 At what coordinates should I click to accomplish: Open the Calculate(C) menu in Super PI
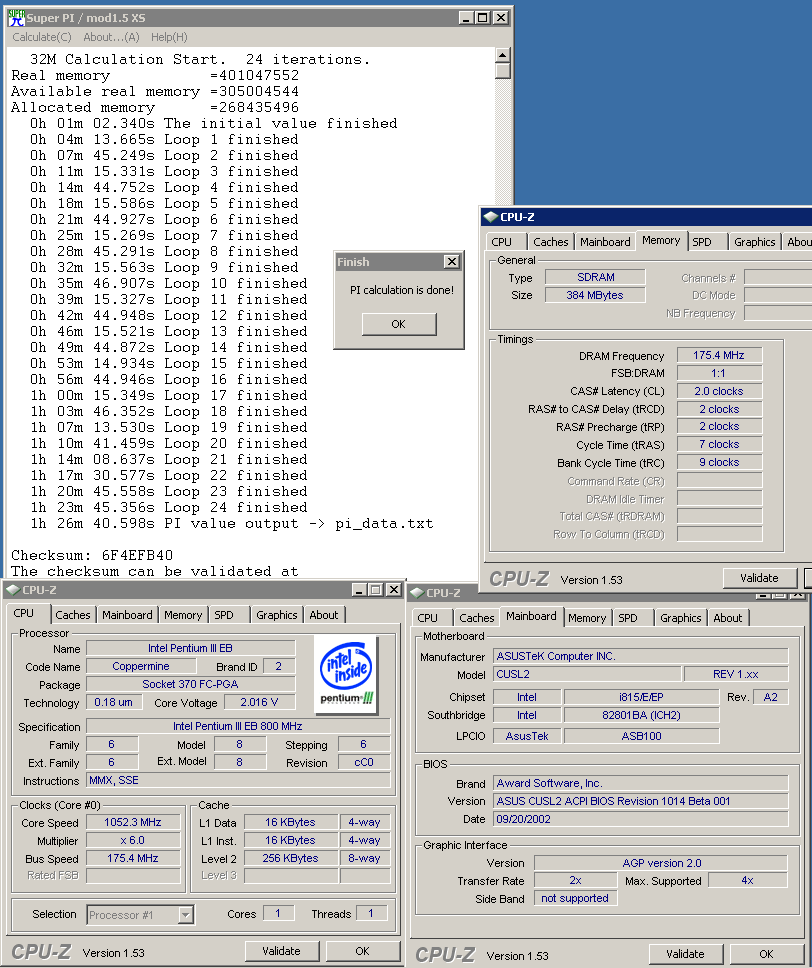point(41,37)
